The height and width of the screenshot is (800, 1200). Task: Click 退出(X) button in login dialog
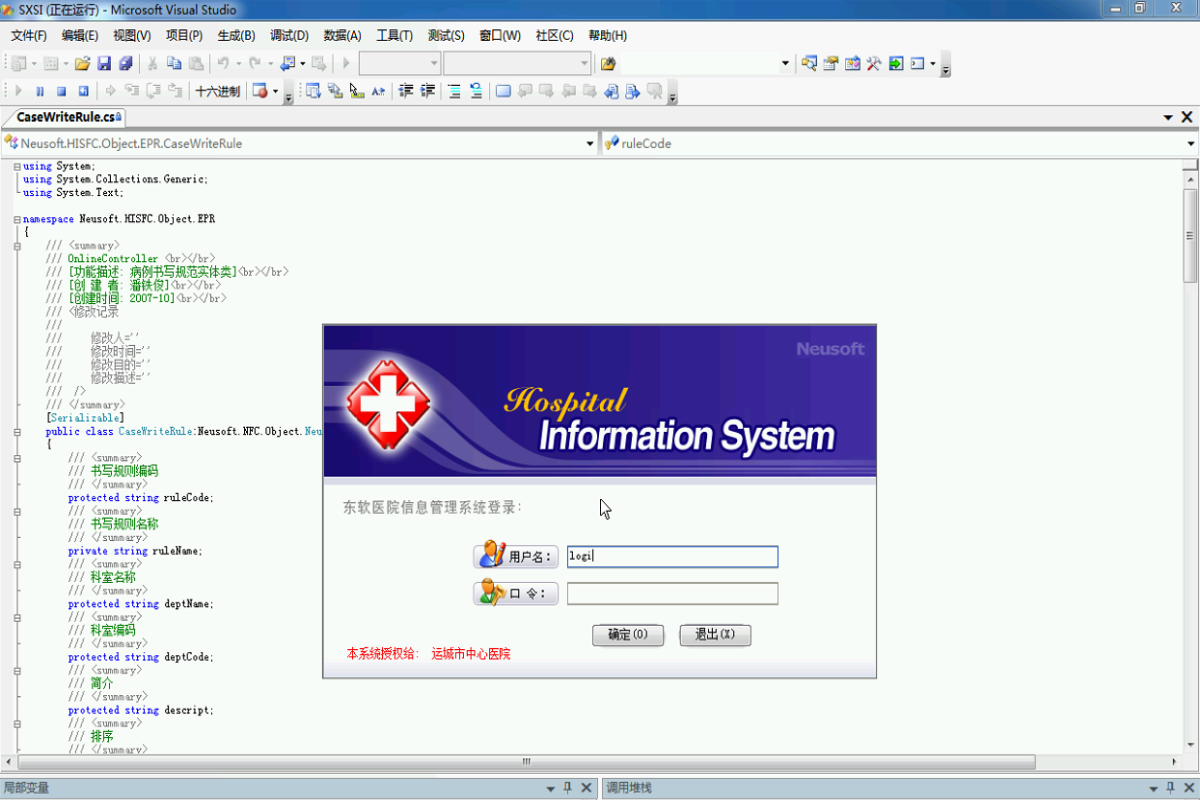click(x=715, y=635)
